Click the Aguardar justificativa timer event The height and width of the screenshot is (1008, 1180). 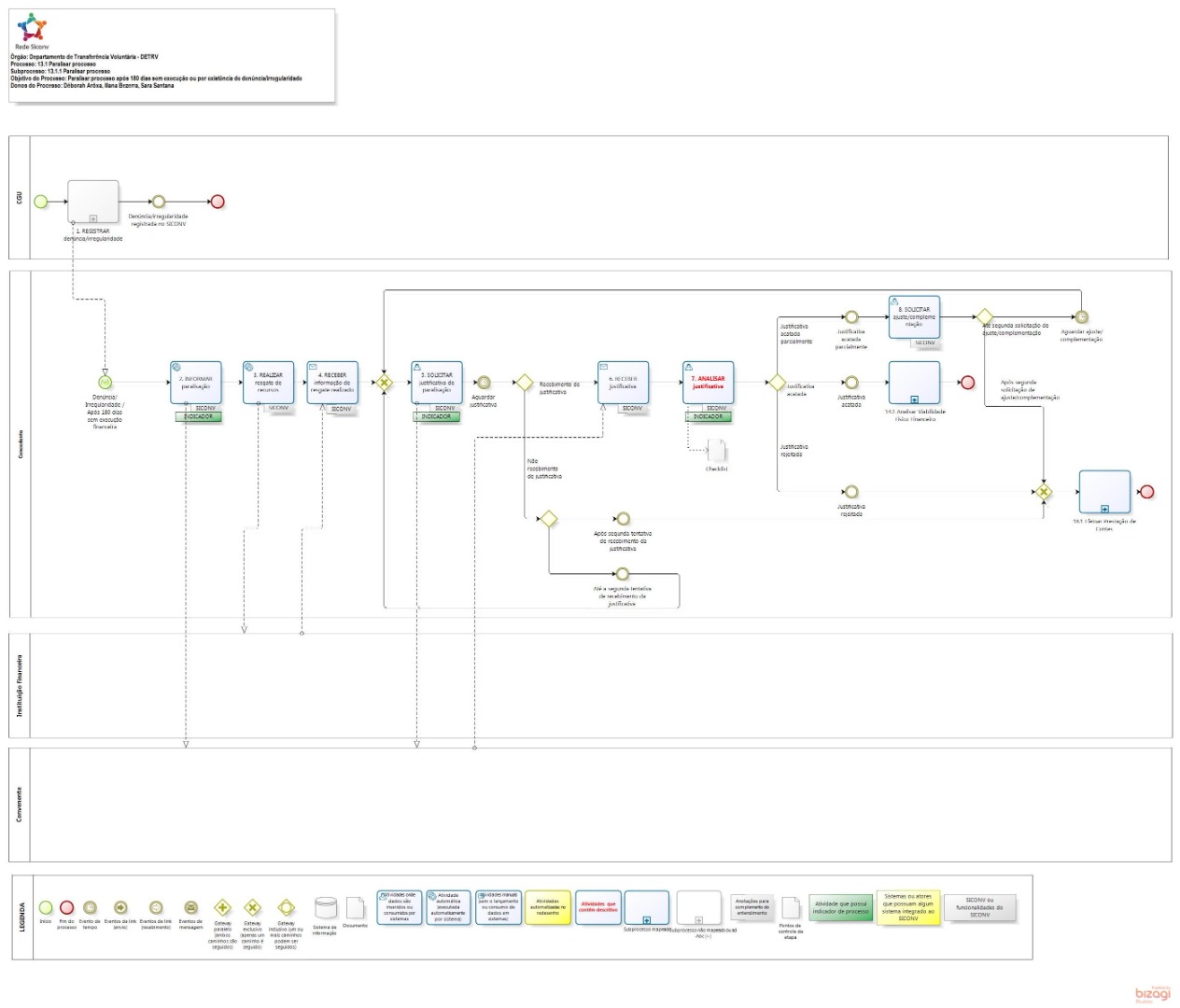[x=483, y=383]
